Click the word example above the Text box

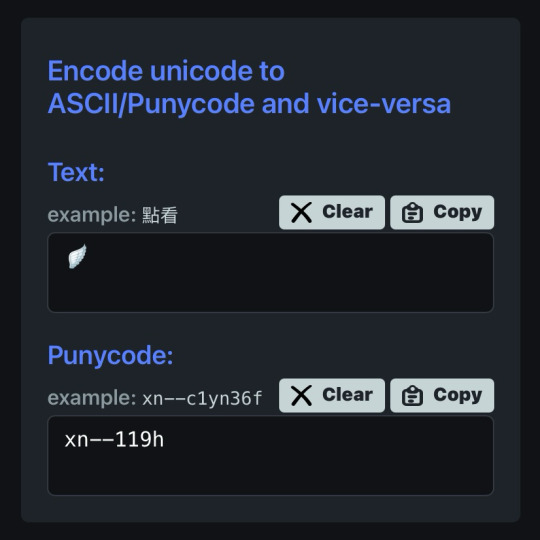[92, 215]
